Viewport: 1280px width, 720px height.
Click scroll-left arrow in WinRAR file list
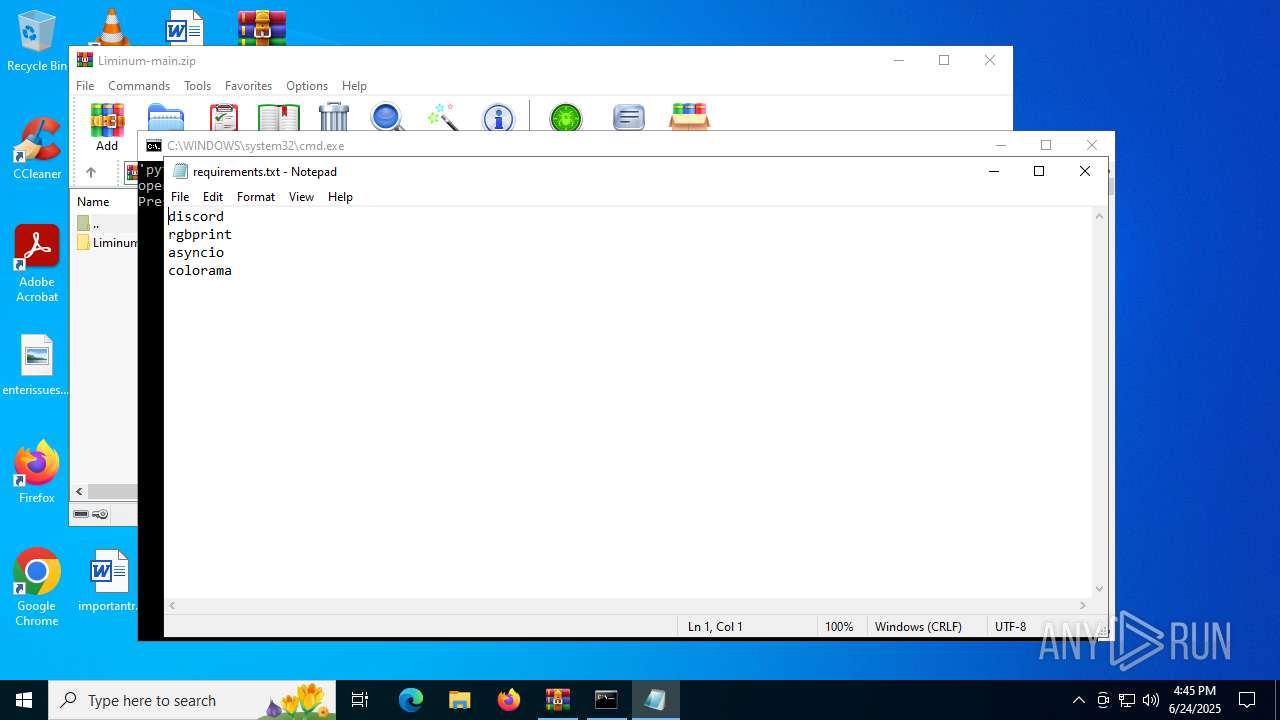[80, 492]
